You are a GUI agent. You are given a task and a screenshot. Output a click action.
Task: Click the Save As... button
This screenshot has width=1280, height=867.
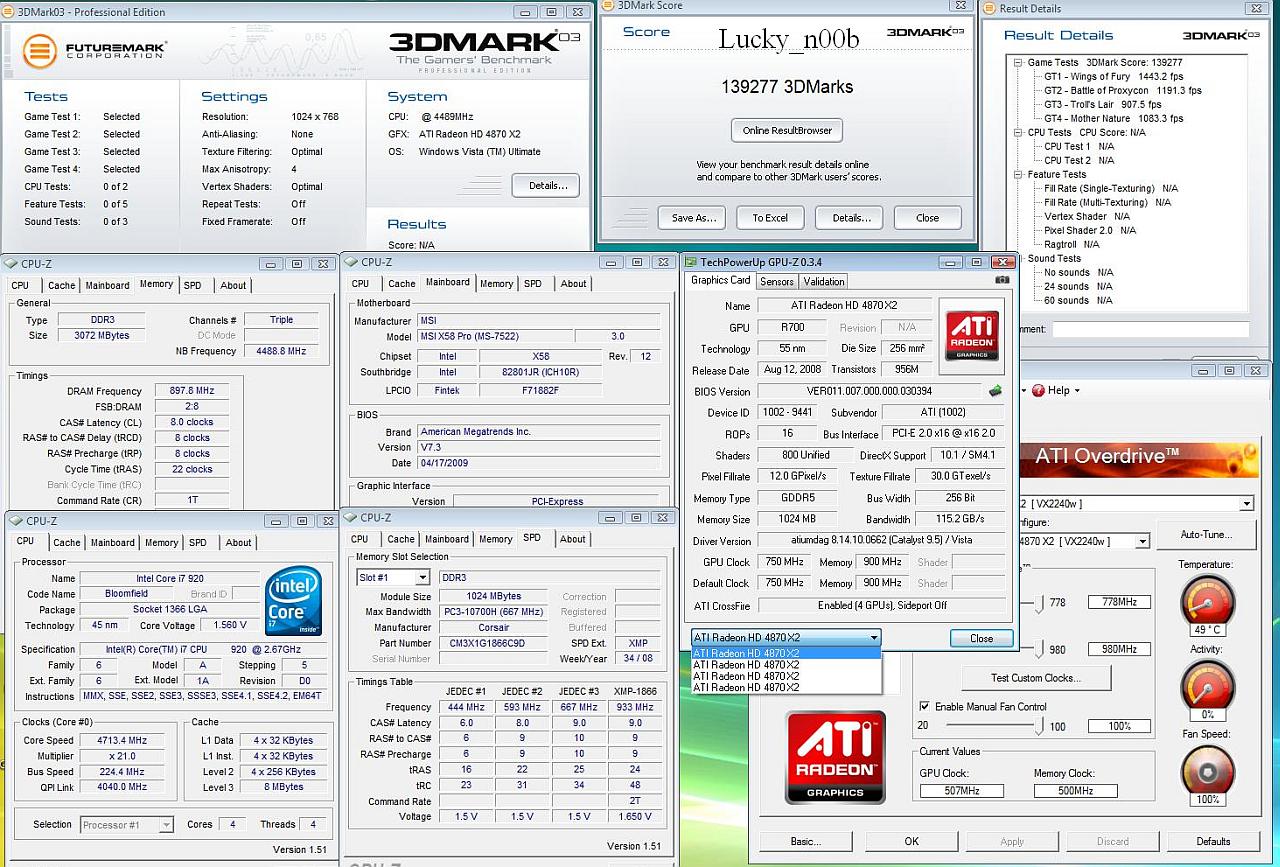(x=691, y=218)
